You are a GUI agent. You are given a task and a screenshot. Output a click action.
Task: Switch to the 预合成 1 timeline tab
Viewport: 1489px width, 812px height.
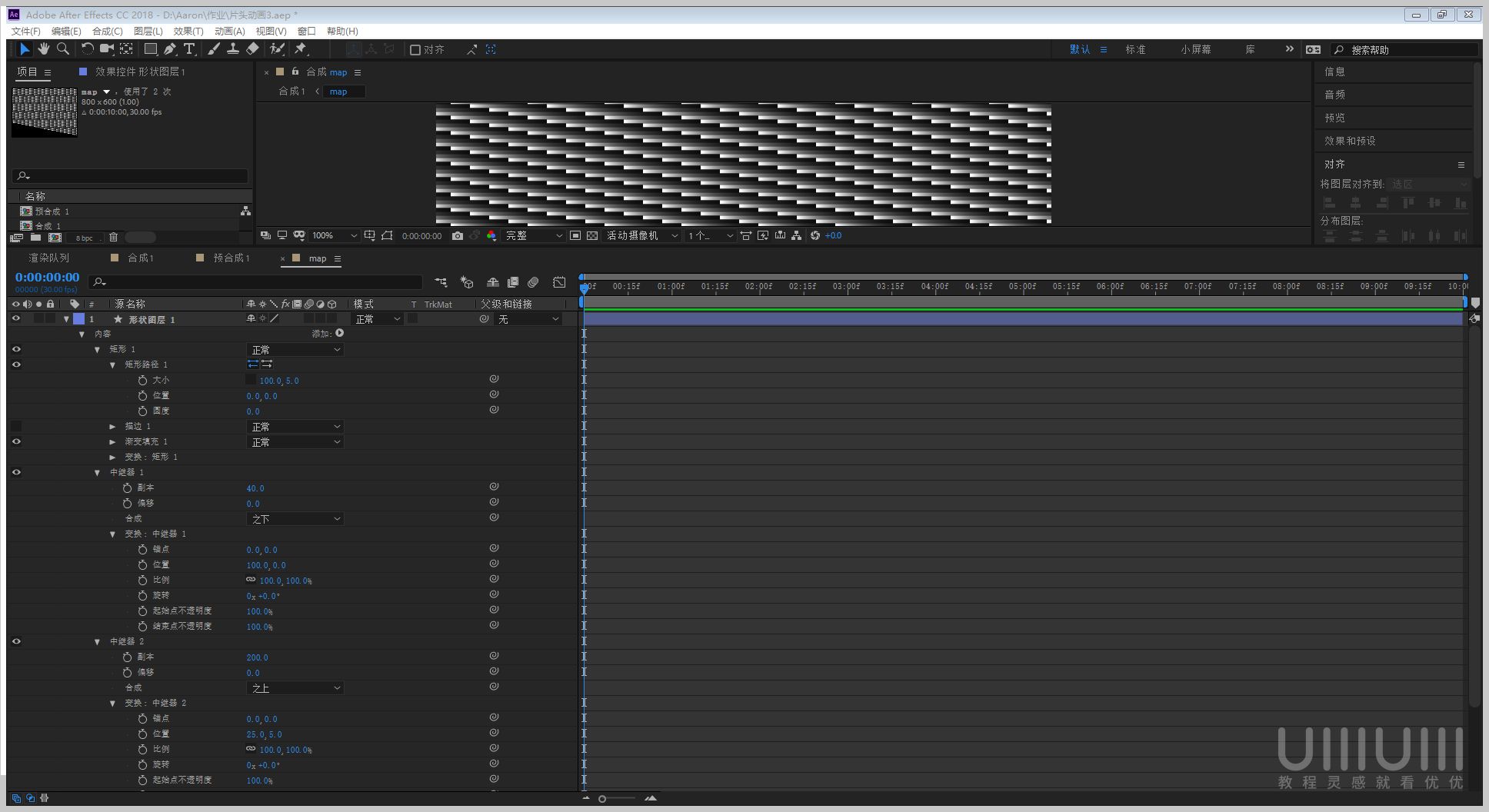(231, 258)
